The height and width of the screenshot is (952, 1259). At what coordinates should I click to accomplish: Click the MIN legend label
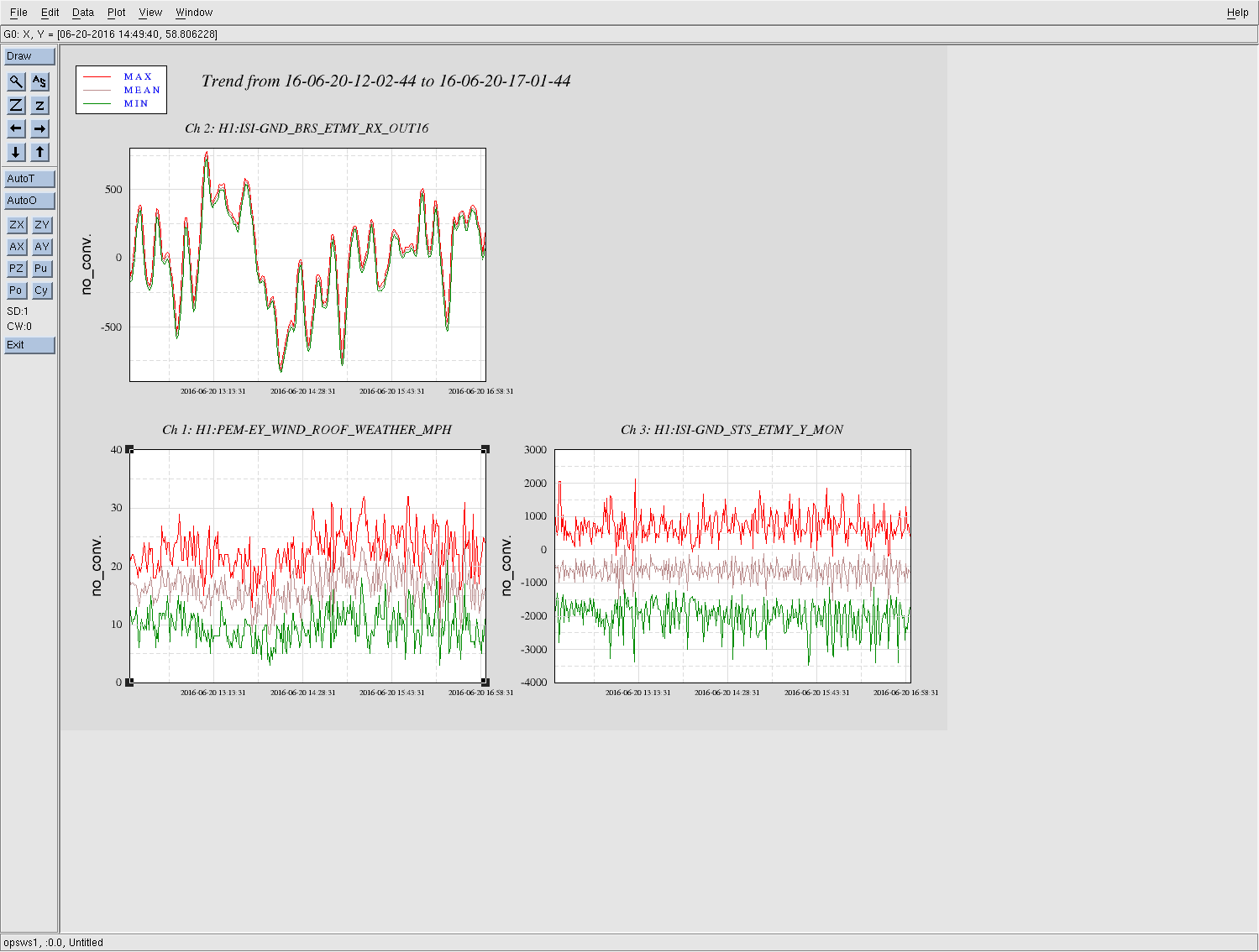click(x=136, y=103)
